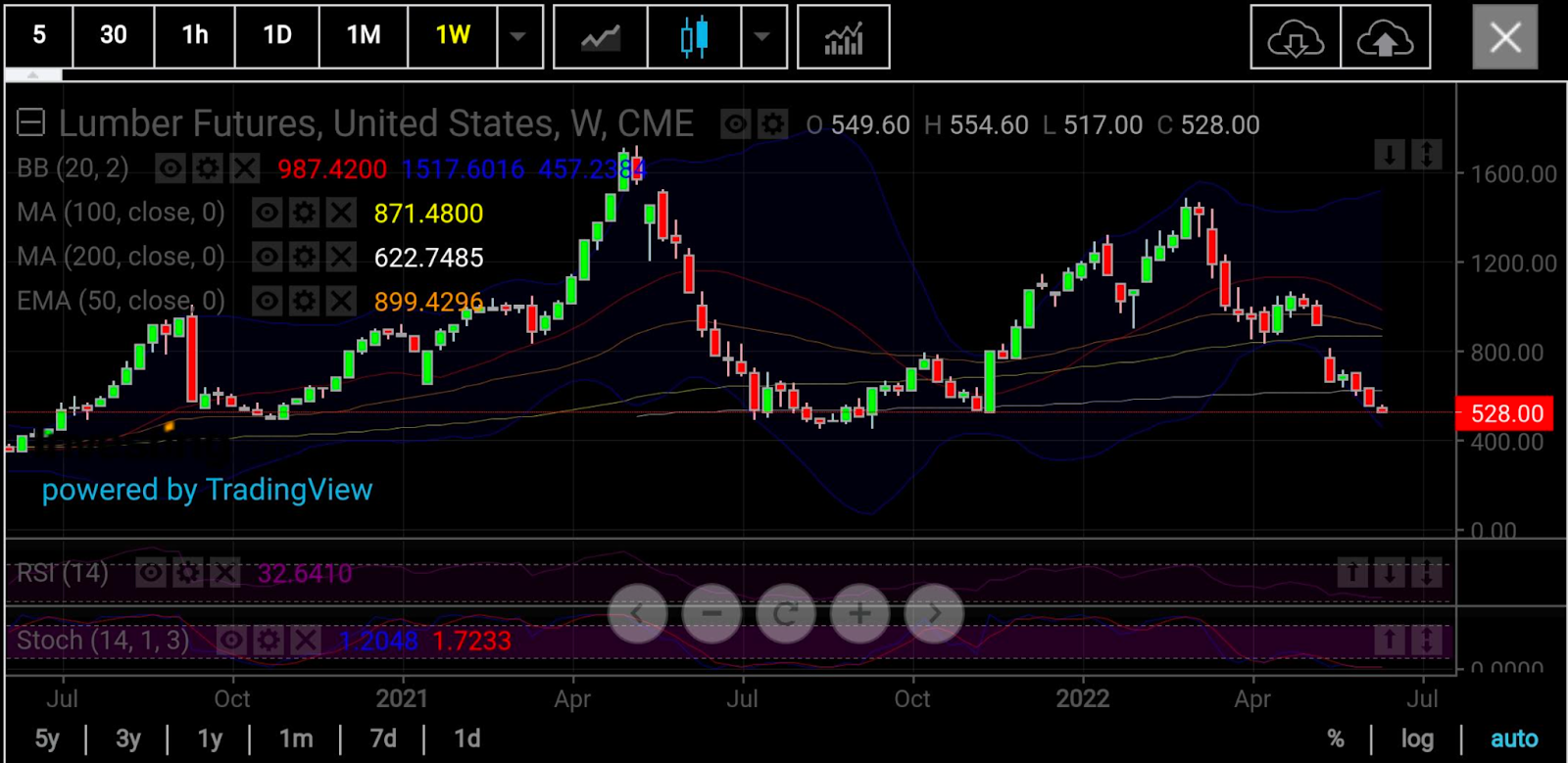Collapse the Lumber Futures legend box
Screen dimensions: 1568x763
31,123
